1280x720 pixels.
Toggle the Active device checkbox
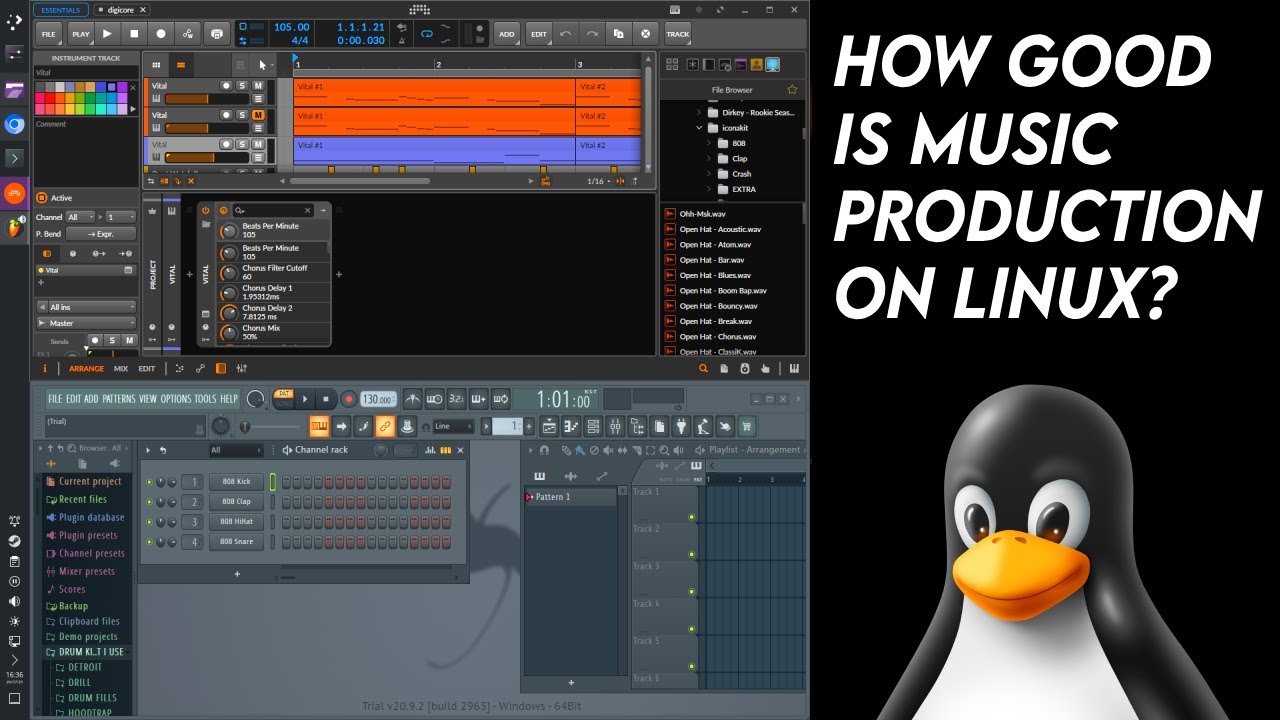pos(42,198)
